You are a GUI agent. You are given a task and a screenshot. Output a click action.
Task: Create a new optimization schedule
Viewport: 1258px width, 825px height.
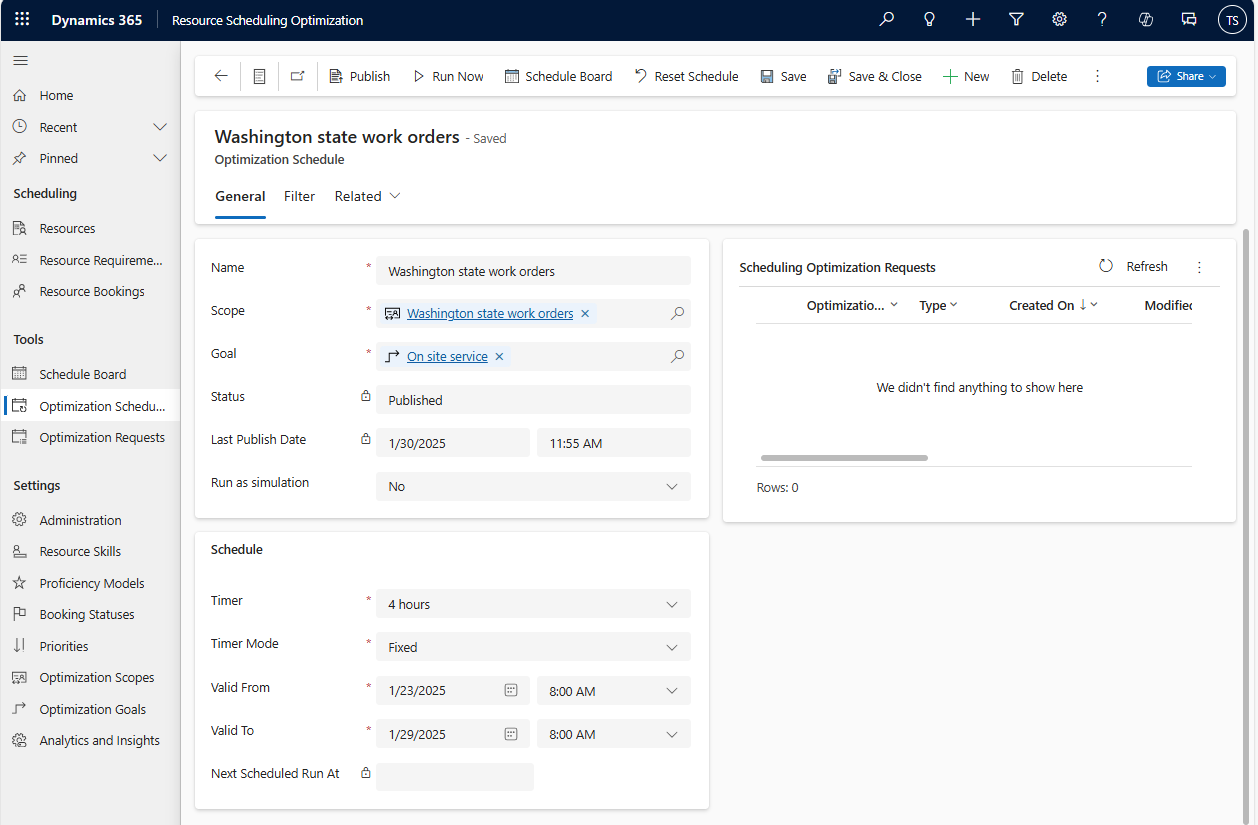pyautogui.click(x=965, y=75)
